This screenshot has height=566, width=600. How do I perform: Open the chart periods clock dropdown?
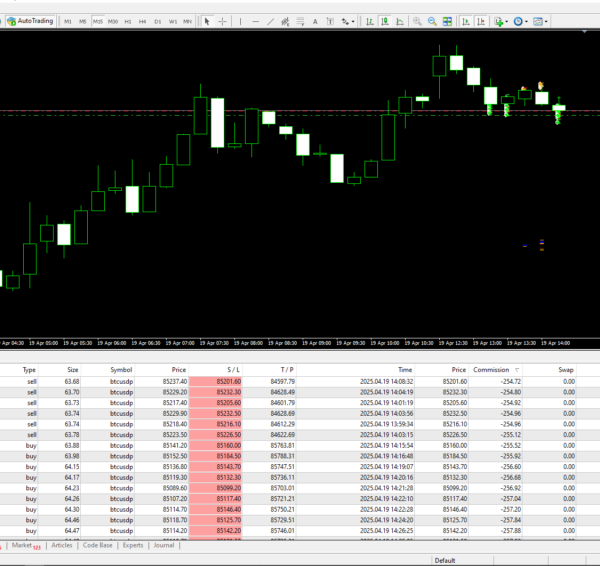[521, 21]
